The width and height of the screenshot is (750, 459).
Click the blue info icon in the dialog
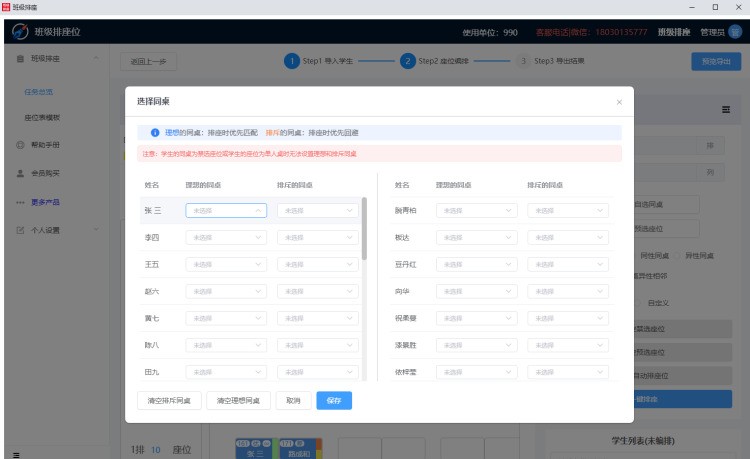pyautogui.click(x=155, y=132)
